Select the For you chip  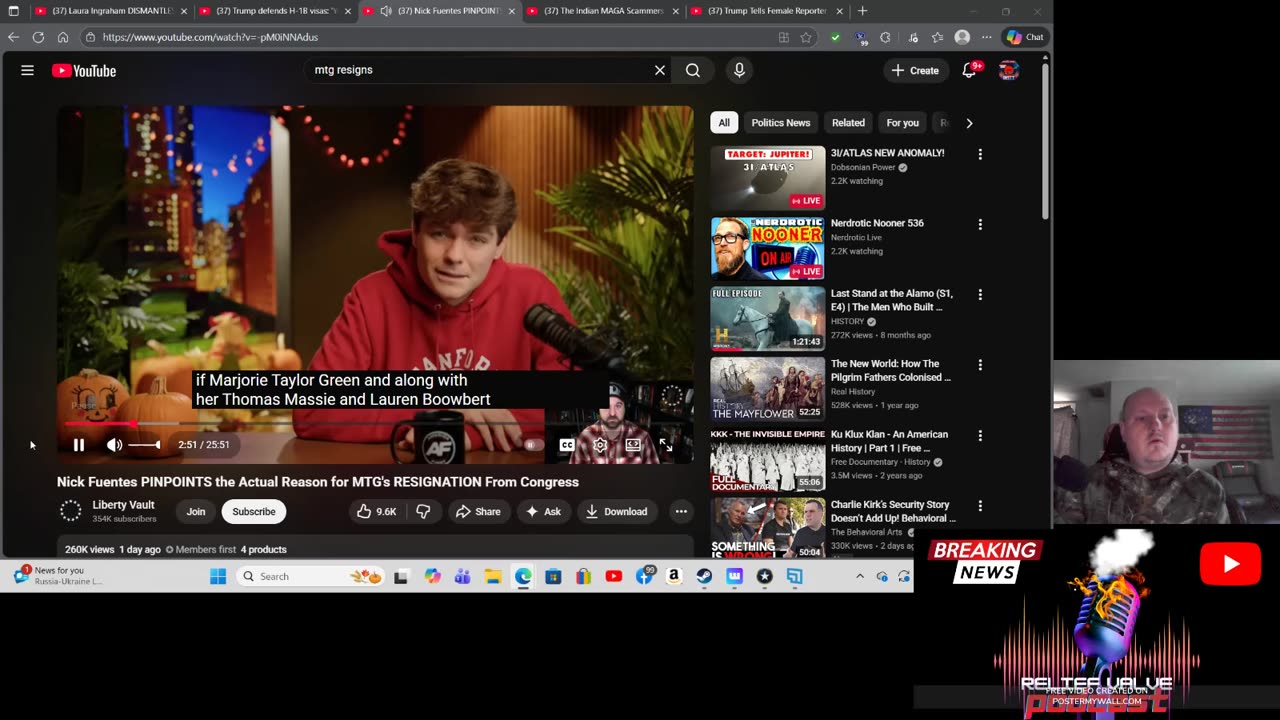pos(902,123)
